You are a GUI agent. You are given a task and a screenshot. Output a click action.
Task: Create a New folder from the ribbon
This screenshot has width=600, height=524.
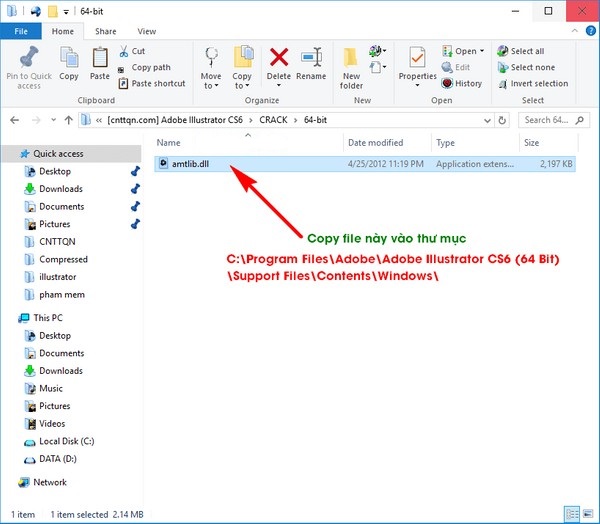[x=351, y=60]
